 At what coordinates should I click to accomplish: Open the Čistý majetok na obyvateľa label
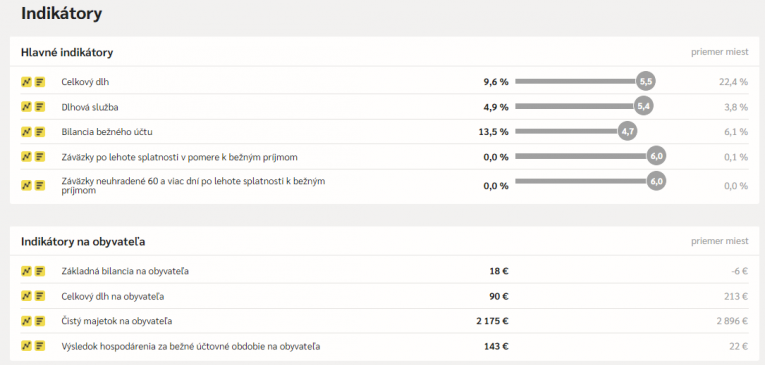pos(117,321)
